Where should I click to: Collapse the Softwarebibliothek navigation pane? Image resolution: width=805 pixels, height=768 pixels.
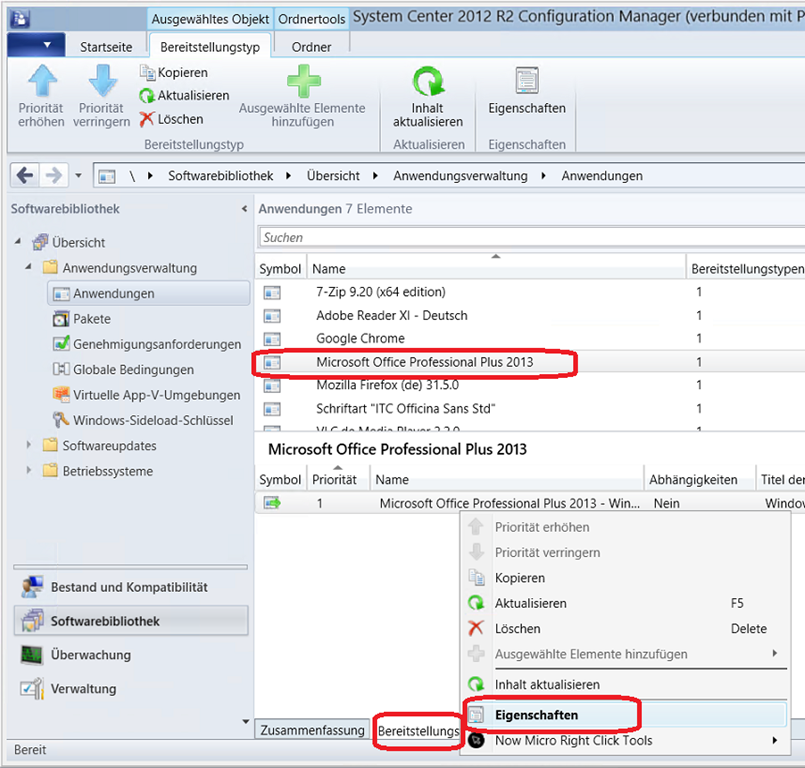244,208
